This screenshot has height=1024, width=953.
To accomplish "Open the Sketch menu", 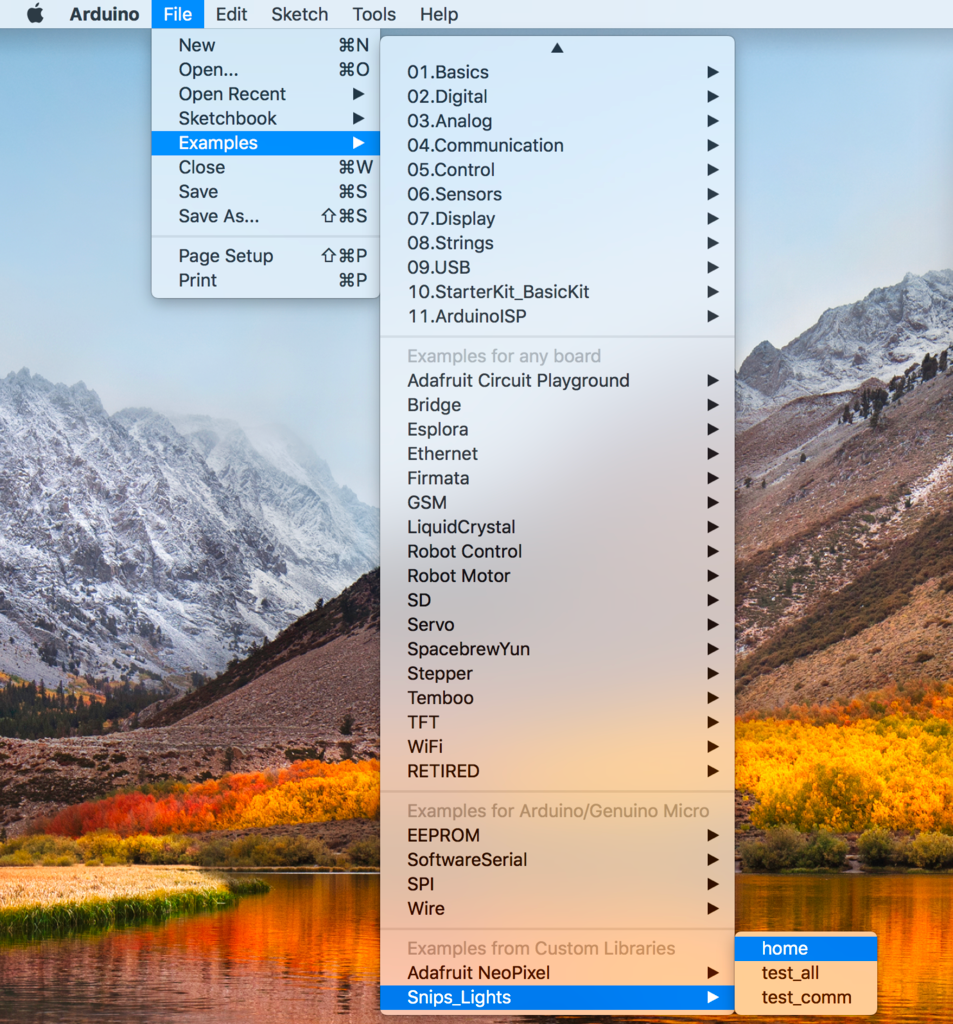I will [299, 14].
